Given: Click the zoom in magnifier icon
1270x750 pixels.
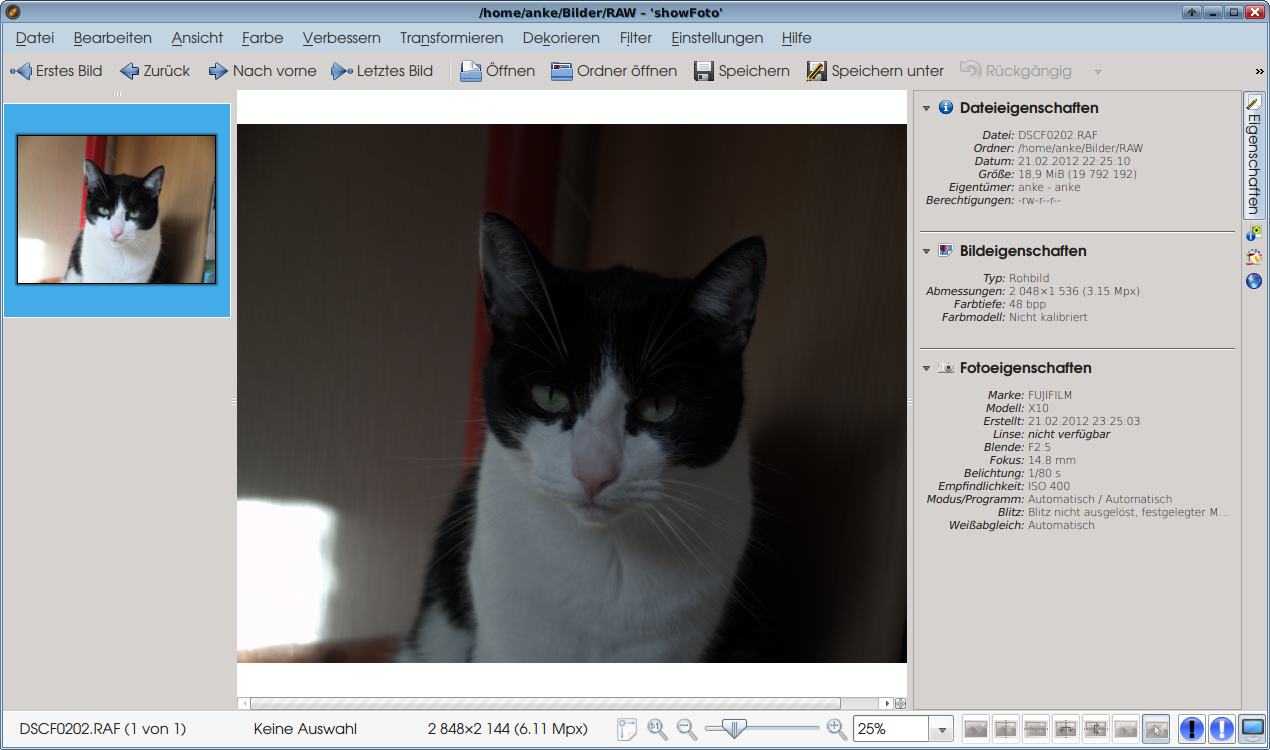Looking at the screenshot, I should pyautogui.click(x=837, y=730).
